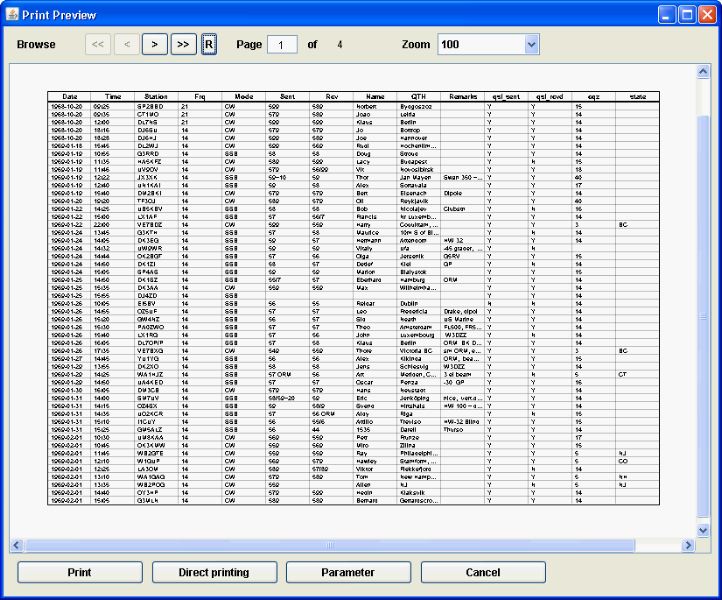This screenshot has height=600, width=722.
Task: Go to first page button
Action: (x=97, y=44)
